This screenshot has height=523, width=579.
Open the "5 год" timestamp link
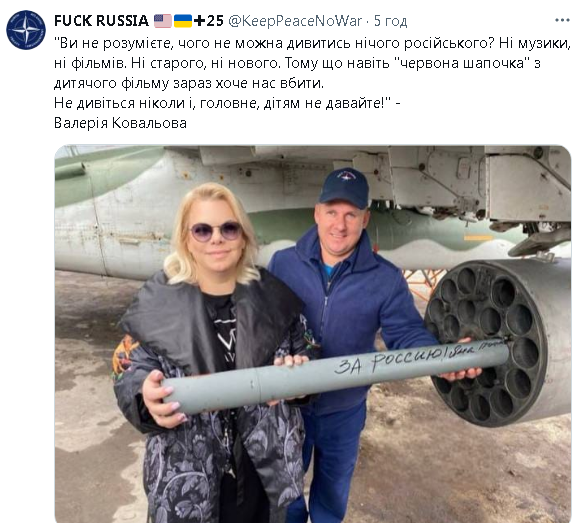pos(391,21)
